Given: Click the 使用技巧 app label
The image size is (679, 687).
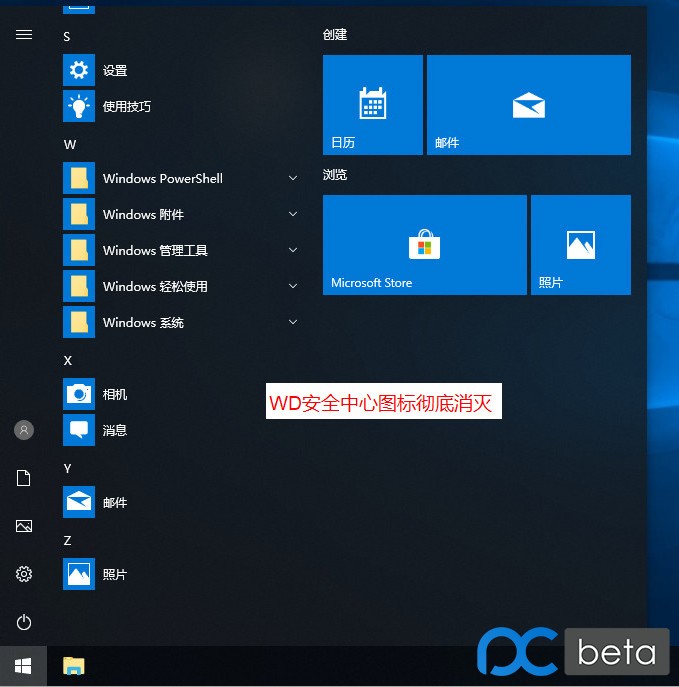Looking at the screenshot, I should coord(127,106).
